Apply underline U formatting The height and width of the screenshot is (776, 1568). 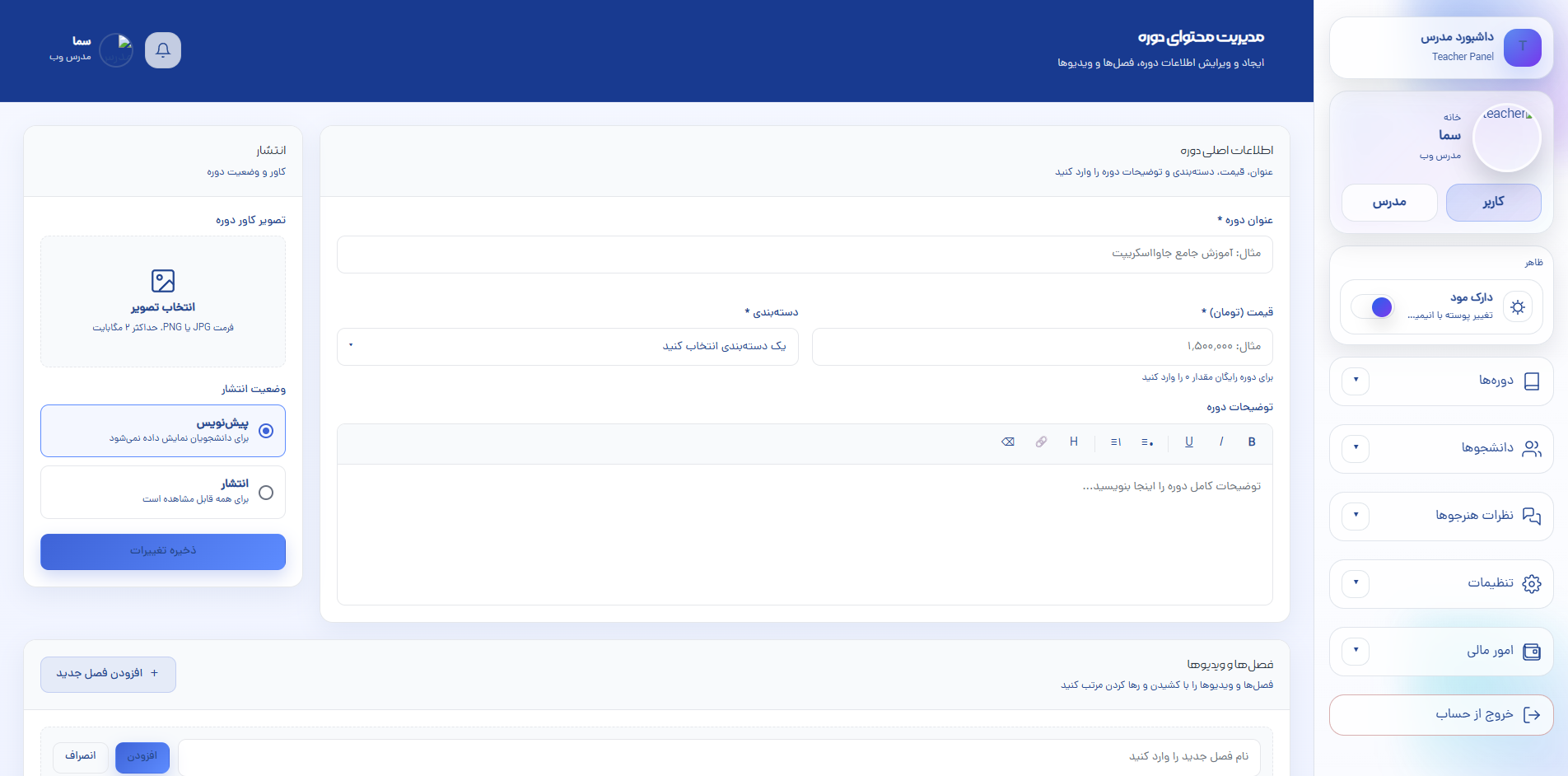point(1189,442)
